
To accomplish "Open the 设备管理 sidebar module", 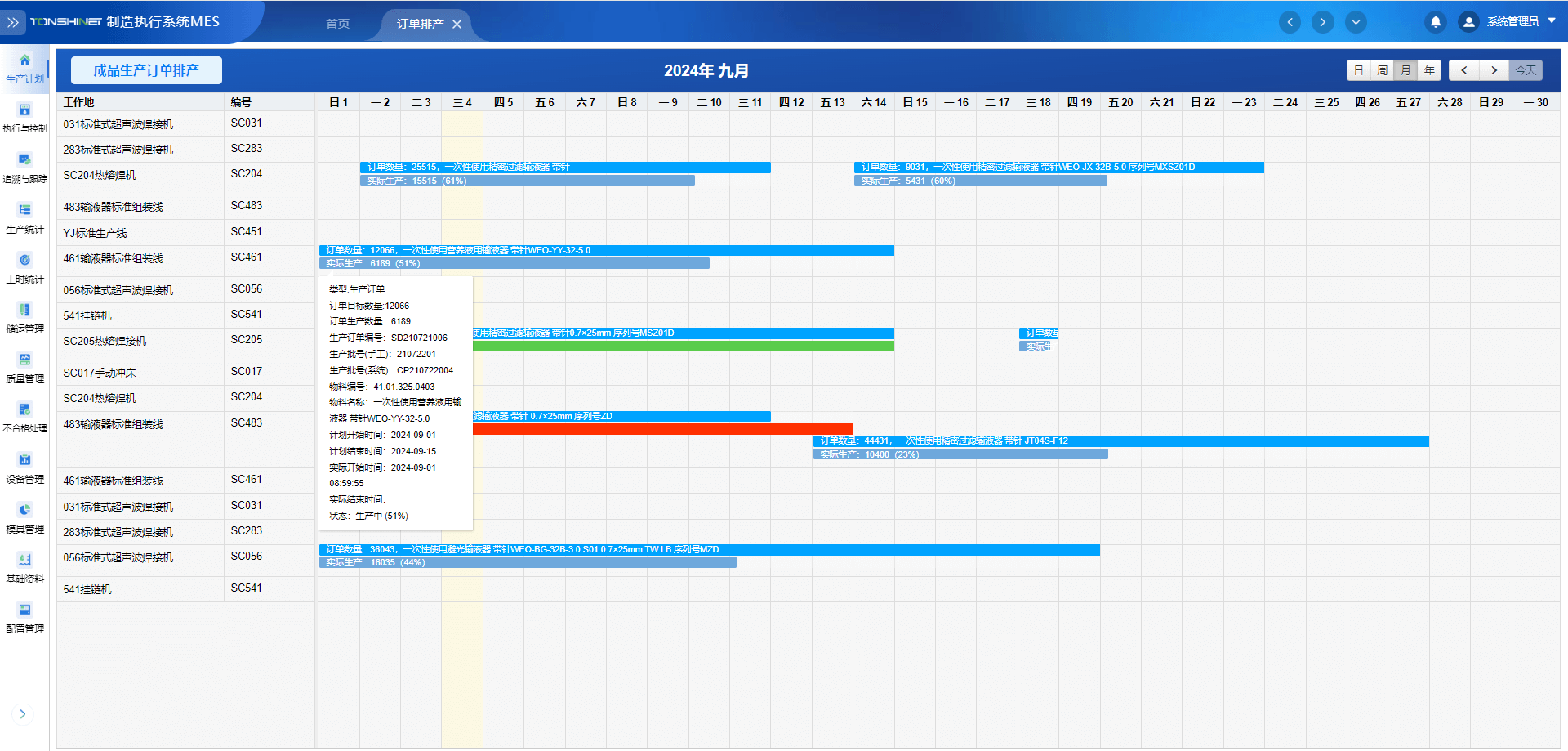I will (x=24, y=468).
